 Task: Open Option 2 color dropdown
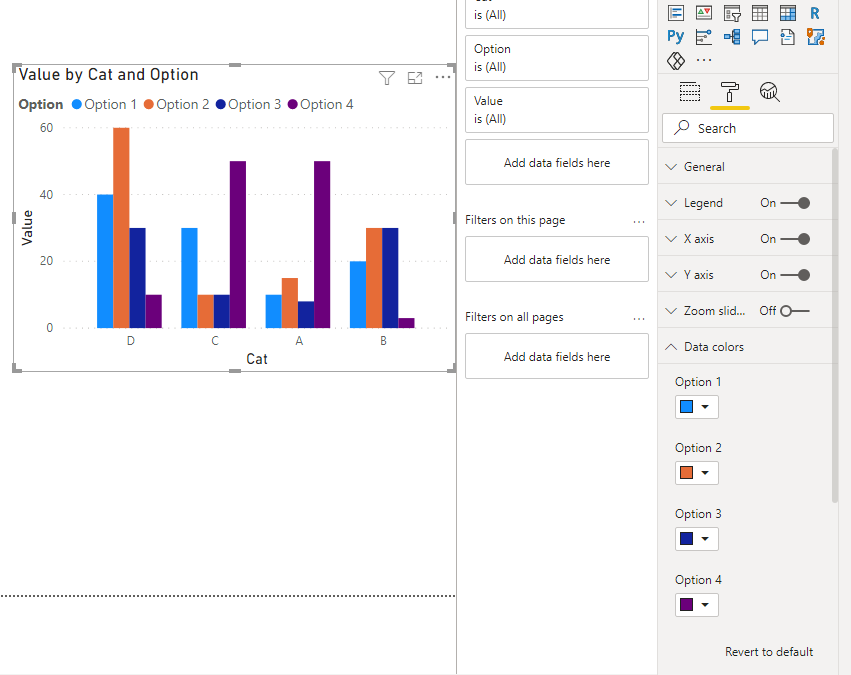696,473
